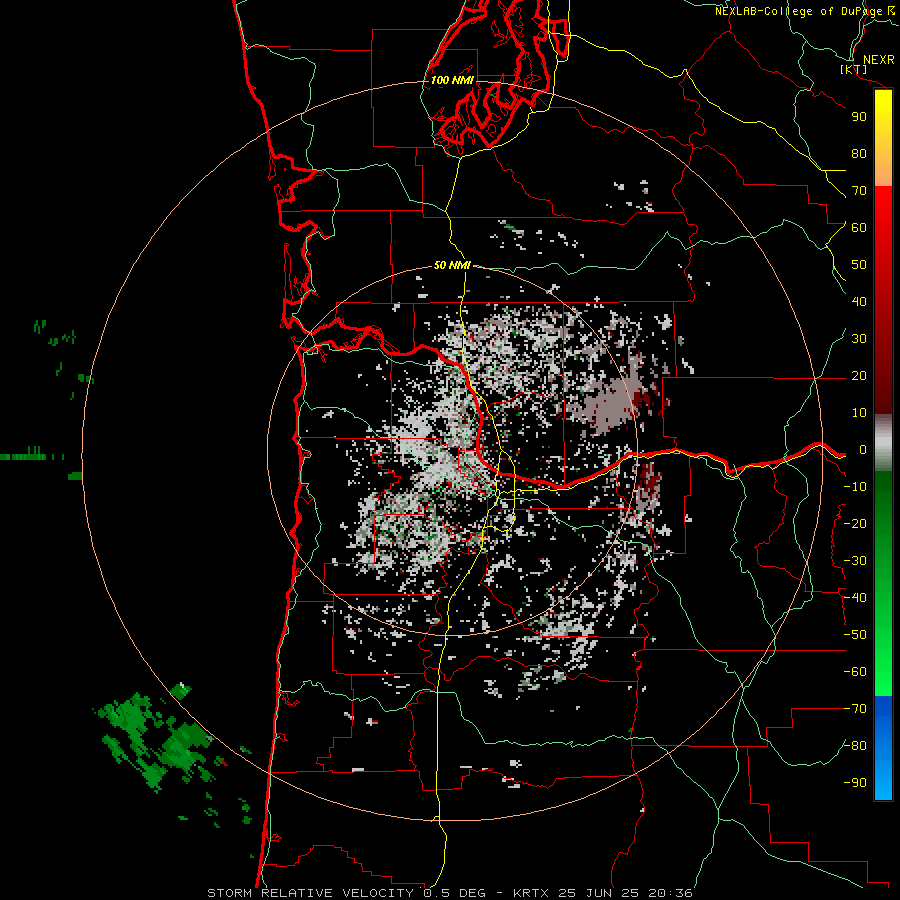Click the 90 value on velocity scale
Viewport: 900px width, 900px height.
(859, 117)
